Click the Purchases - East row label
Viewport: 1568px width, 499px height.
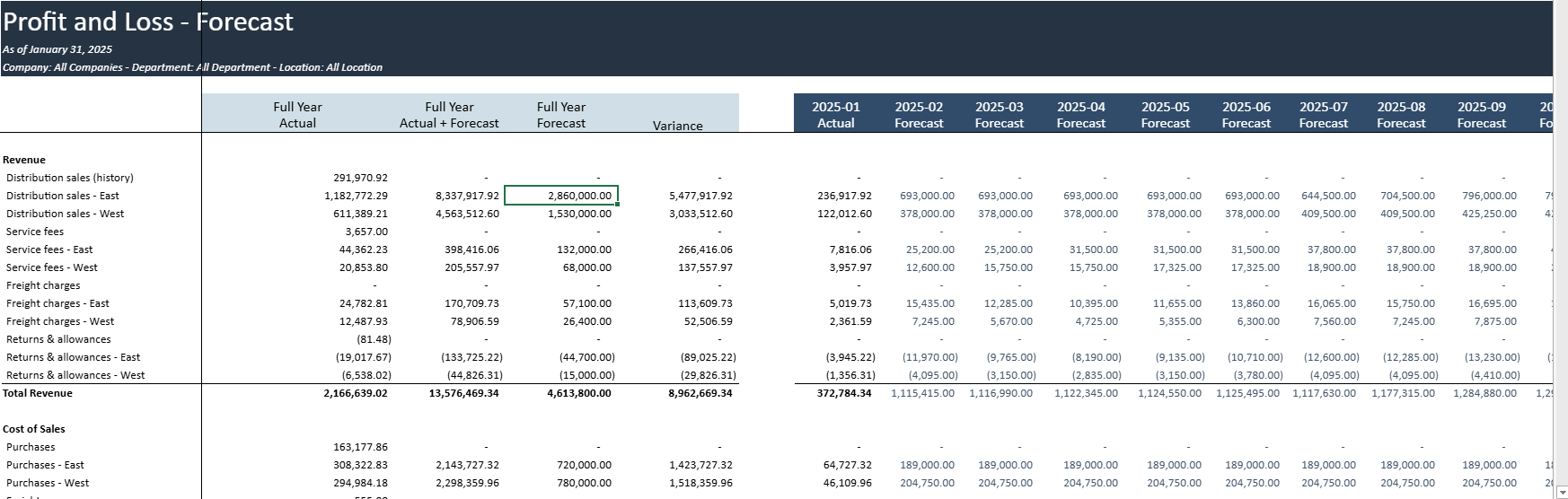pos(45,465)
